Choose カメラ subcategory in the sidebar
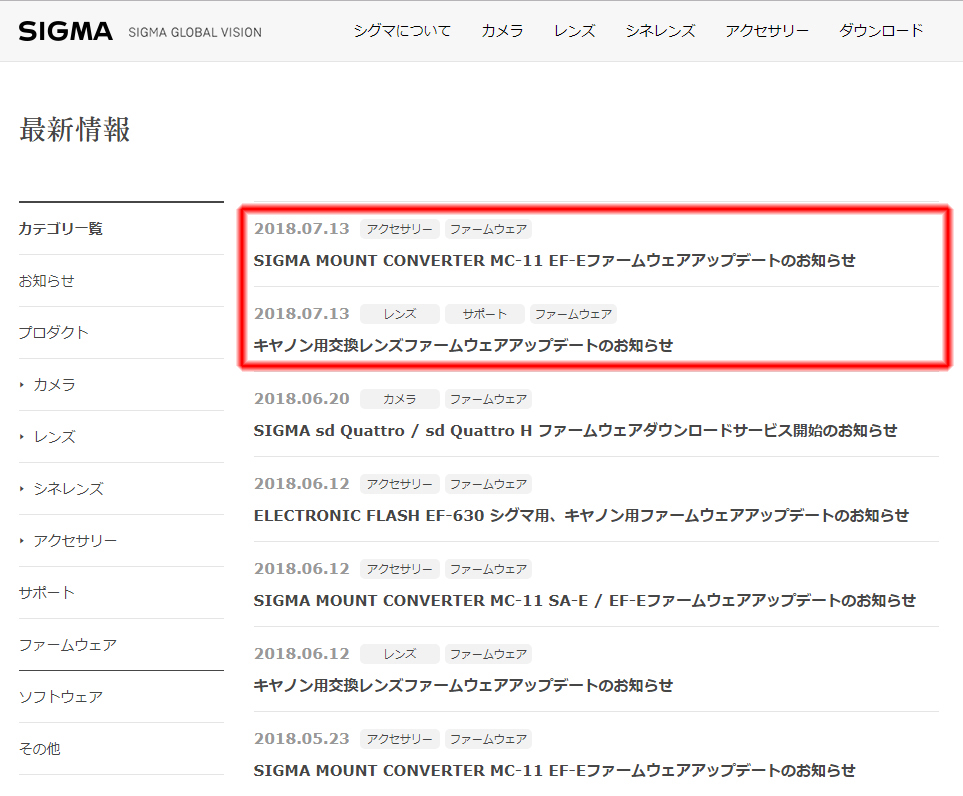Viewport: 963px width, 796px height. coord(54,384)
